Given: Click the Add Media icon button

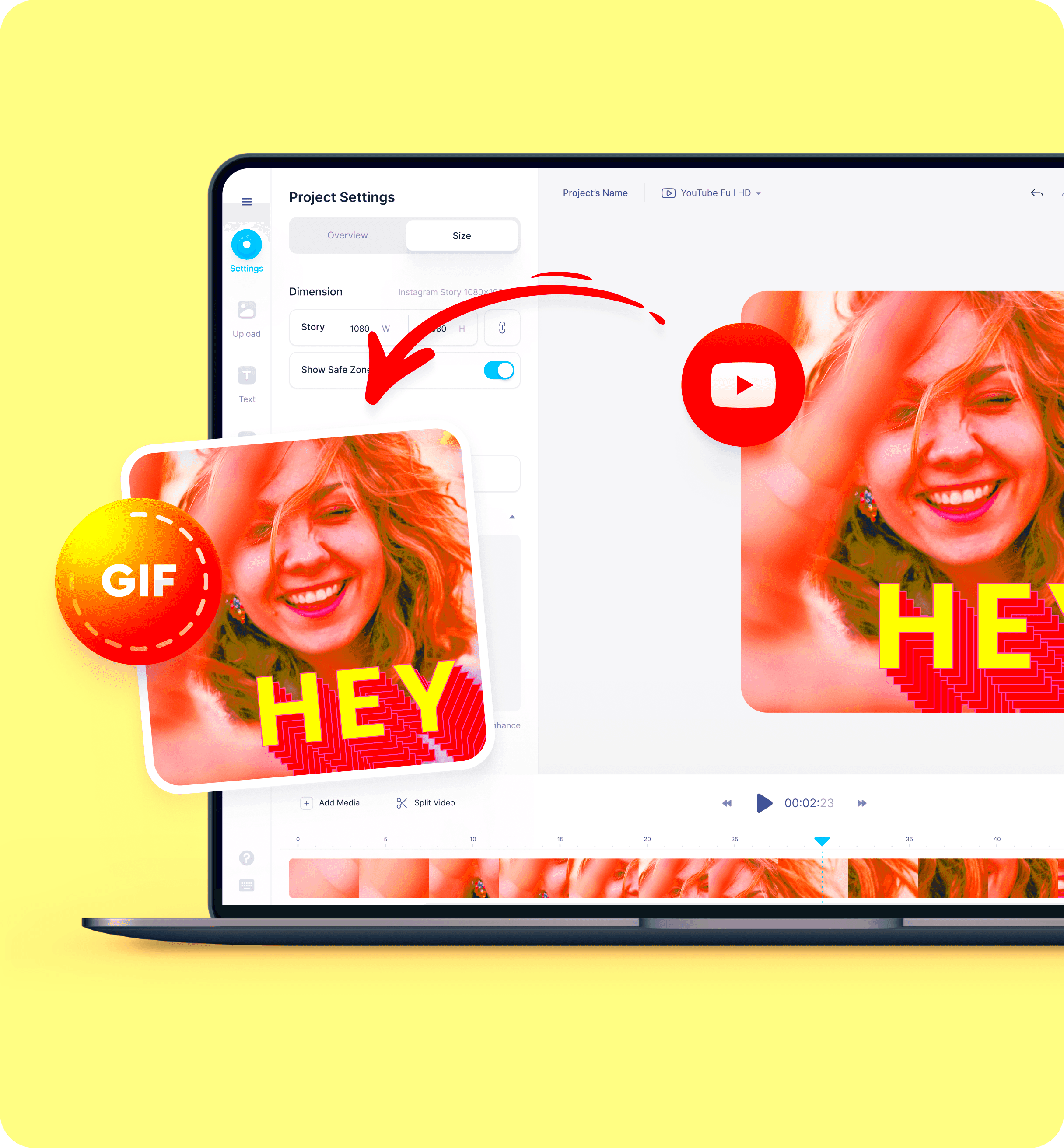Looking at the screenshot, I should click(305, 802).
